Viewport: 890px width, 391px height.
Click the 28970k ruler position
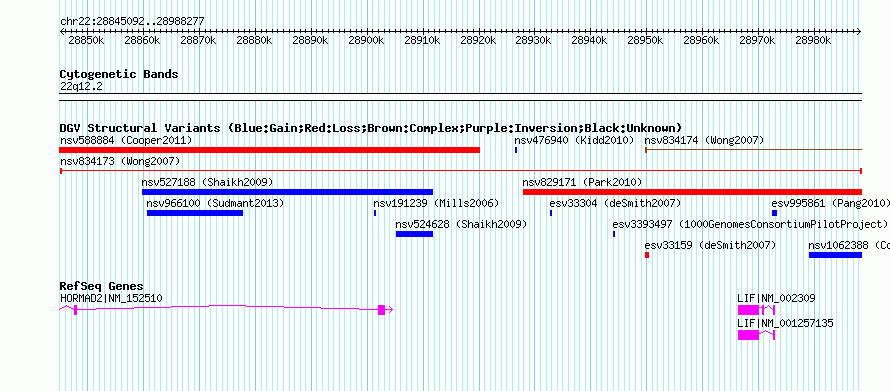758,40
